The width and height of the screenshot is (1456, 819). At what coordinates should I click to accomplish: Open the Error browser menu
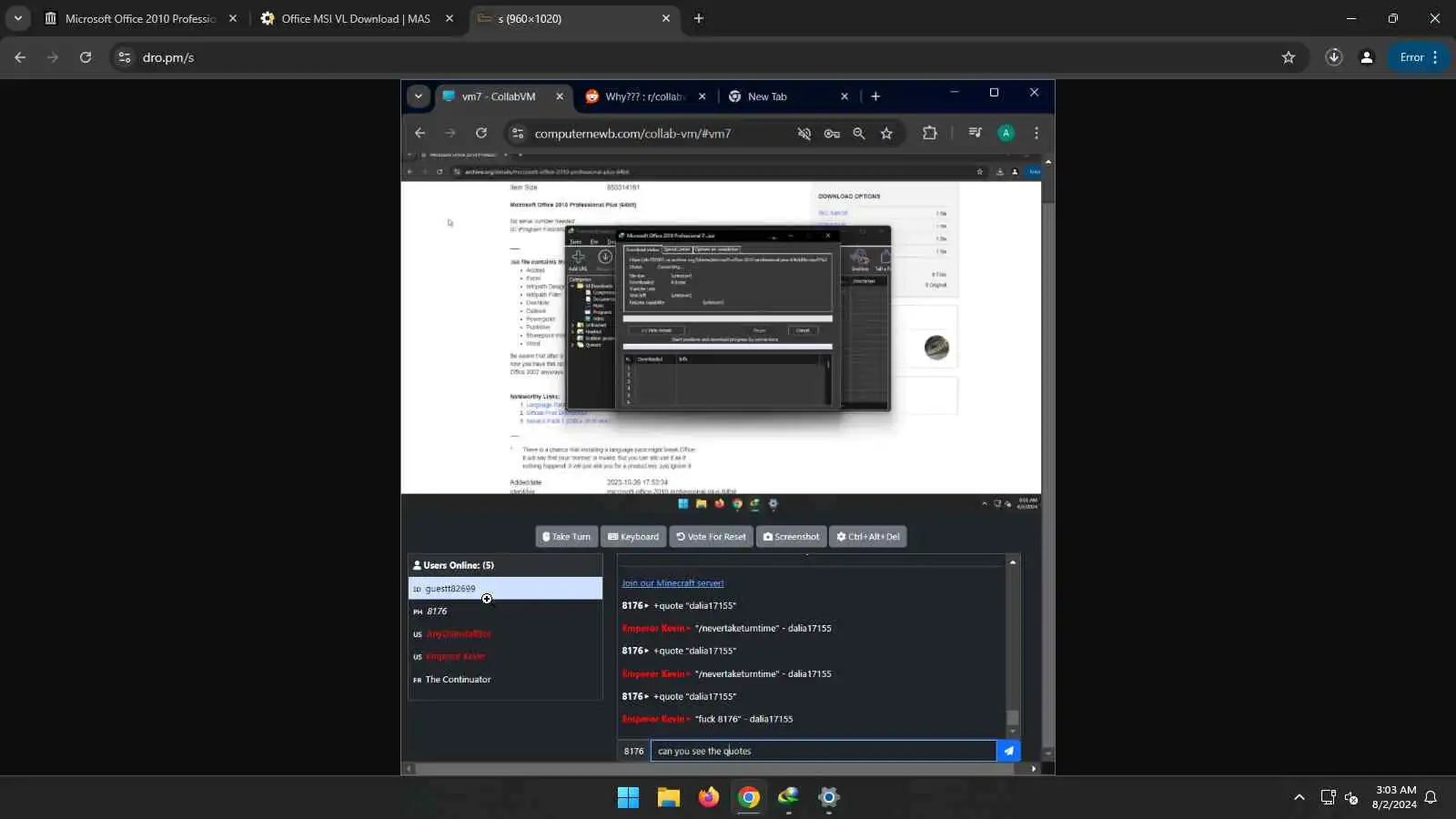pos(1419,57)
